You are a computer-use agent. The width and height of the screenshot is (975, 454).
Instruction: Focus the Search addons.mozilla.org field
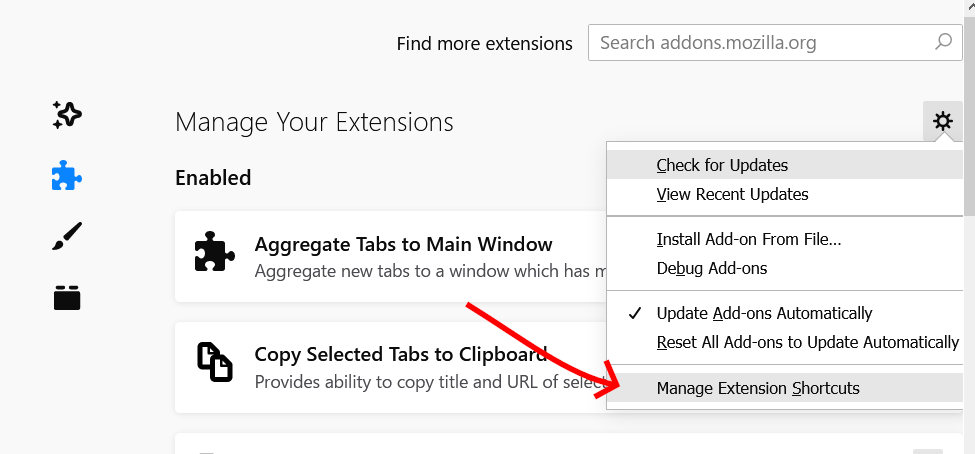(x=775, y=43)
